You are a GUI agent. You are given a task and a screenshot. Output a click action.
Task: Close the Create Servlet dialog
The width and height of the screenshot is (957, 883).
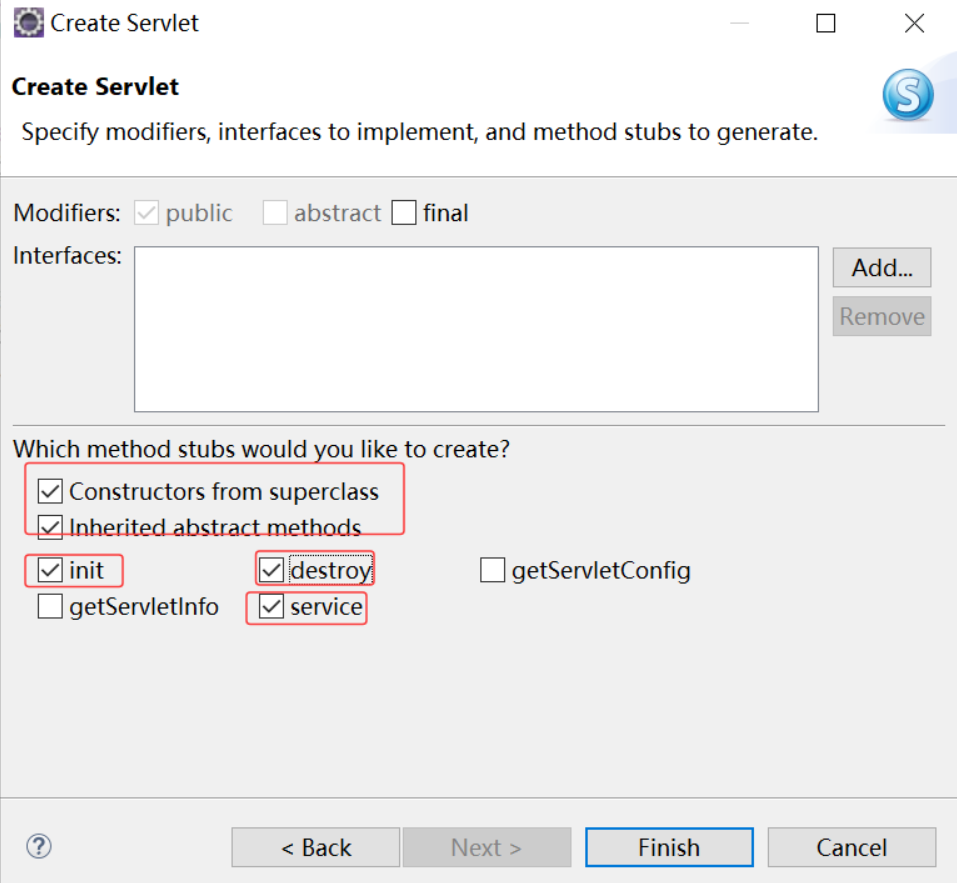(914, 23)
